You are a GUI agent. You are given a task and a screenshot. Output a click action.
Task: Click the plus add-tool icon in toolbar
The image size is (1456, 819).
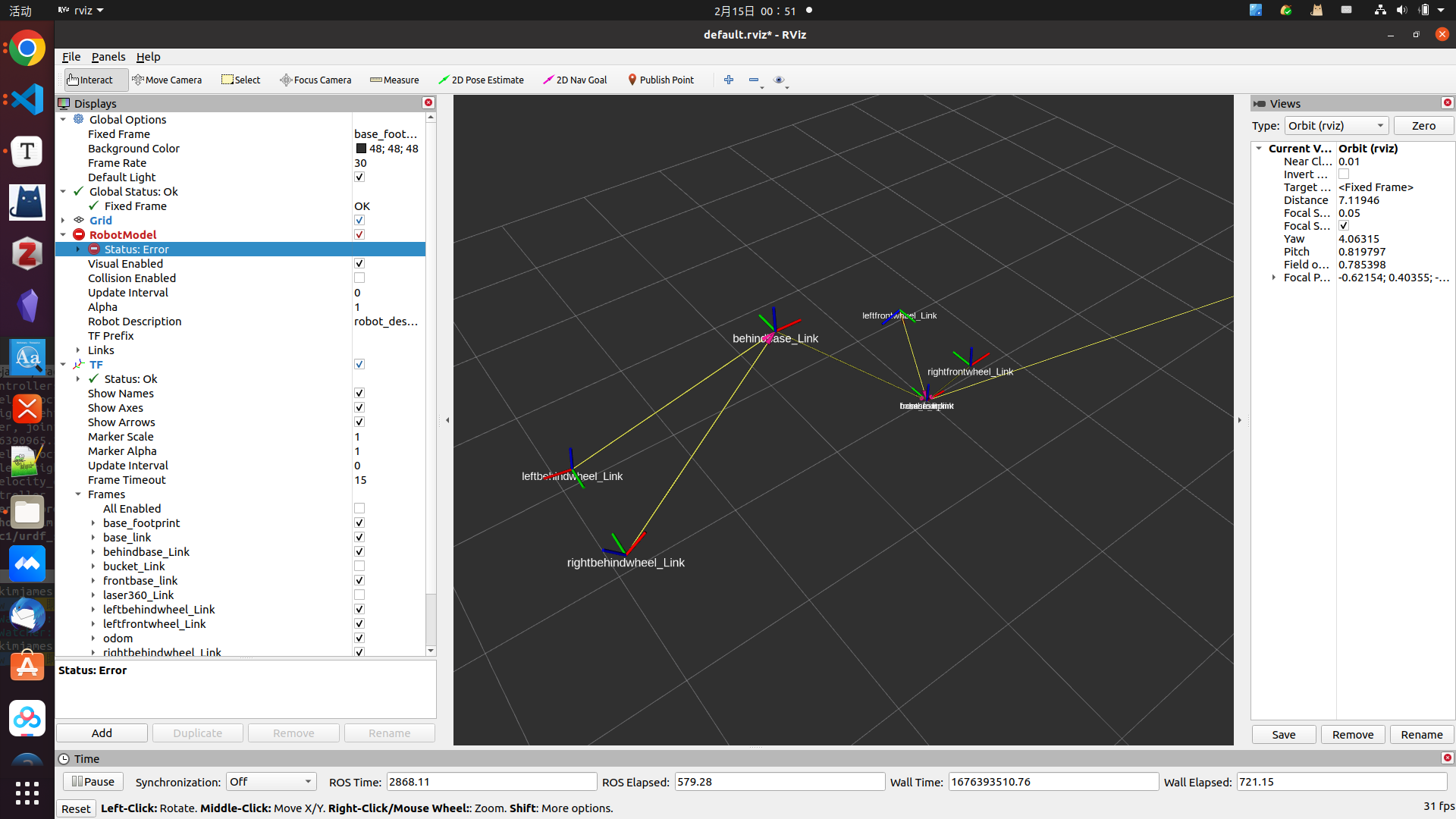(x=729, y=80)
